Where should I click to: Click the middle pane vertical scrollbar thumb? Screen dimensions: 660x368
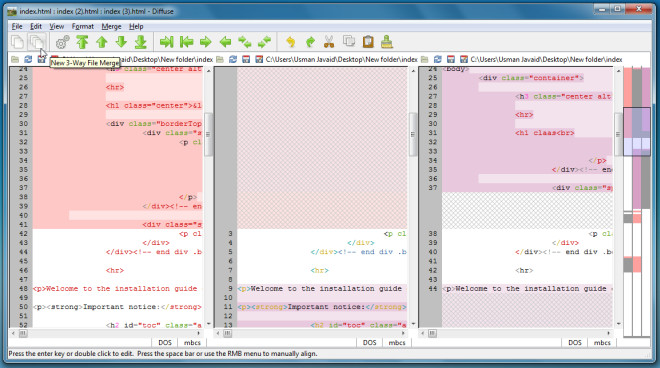(412, 135)
